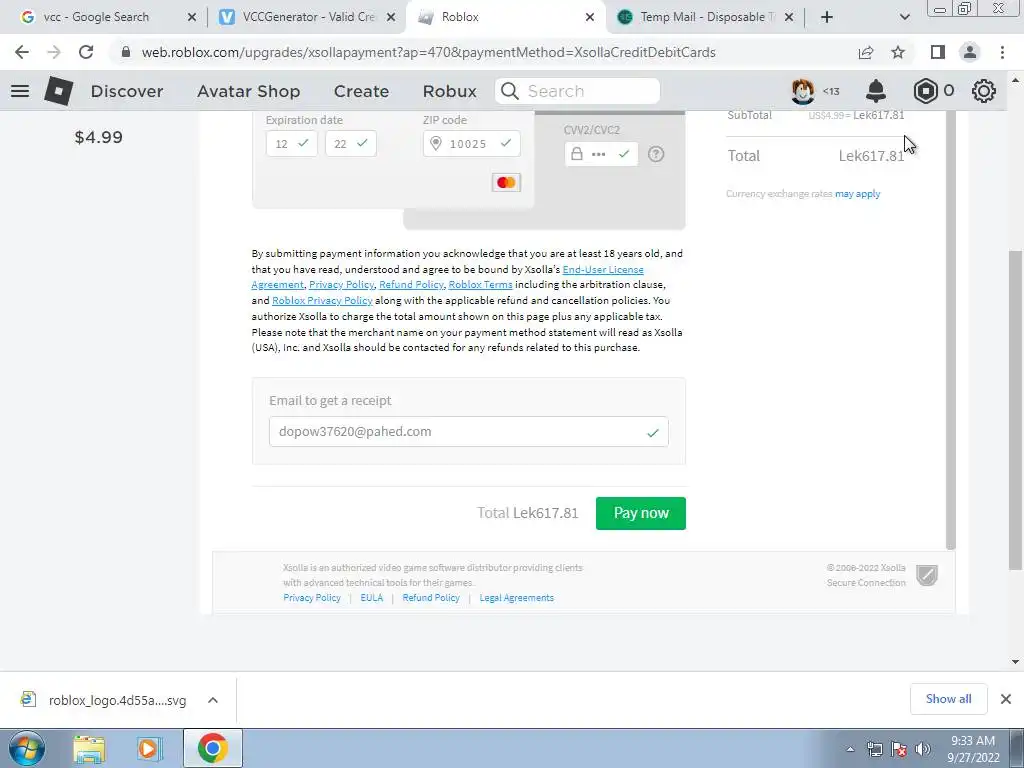Image resolution: width=1024 pixels, height=768 pixels.
Task: Click the browser address bar URL
Action: coord(428,52)
